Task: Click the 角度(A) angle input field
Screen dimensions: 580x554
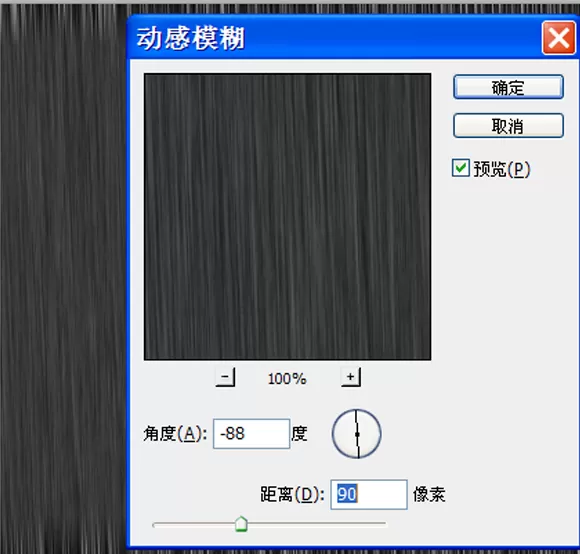Action: [x=251, y=433]
